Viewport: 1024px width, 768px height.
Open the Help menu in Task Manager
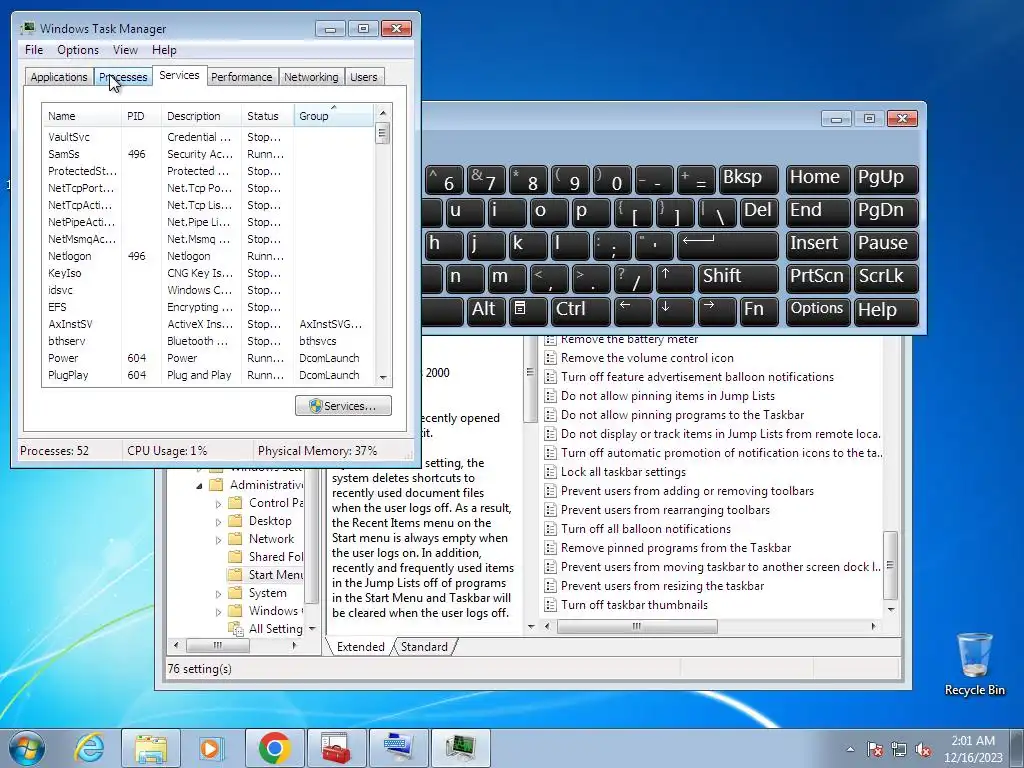(x=164, y=50)
